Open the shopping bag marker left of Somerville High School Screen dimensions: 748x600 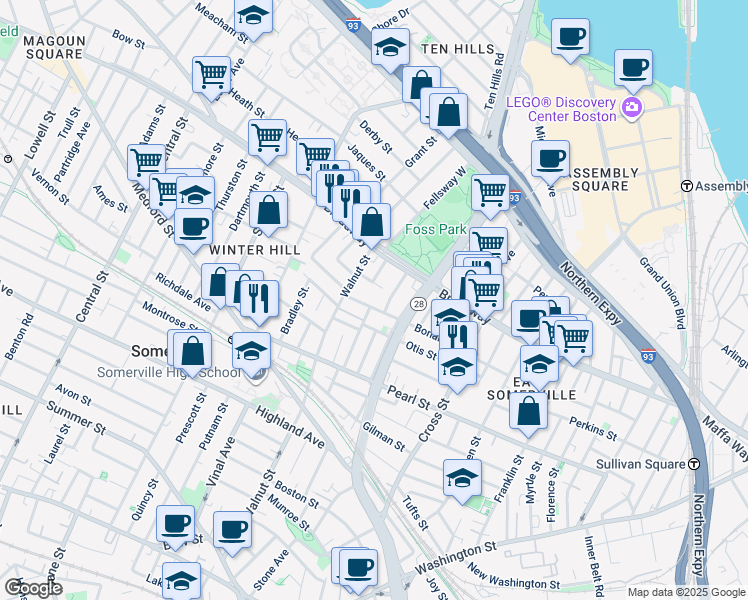[x=193, y=352]
